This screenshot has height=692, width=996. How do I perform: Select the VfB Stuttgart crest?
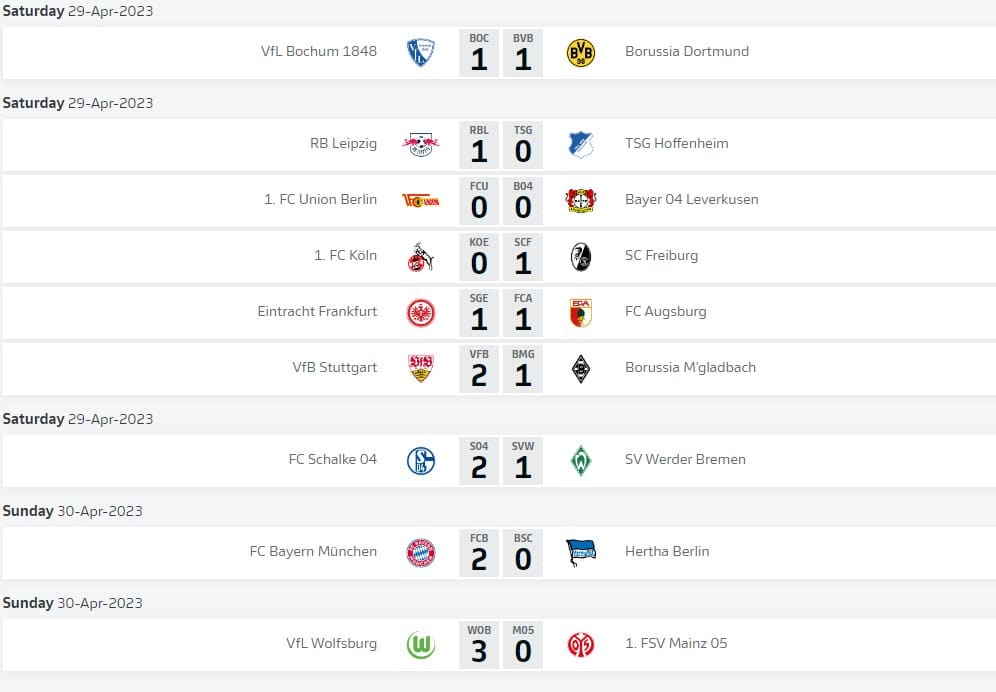421,369
